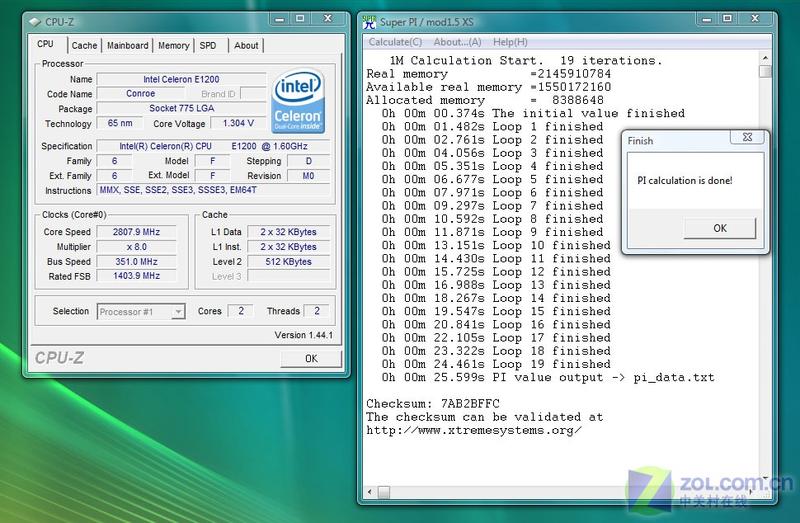Click the Version 1.44.1 label

coord(304,335)
